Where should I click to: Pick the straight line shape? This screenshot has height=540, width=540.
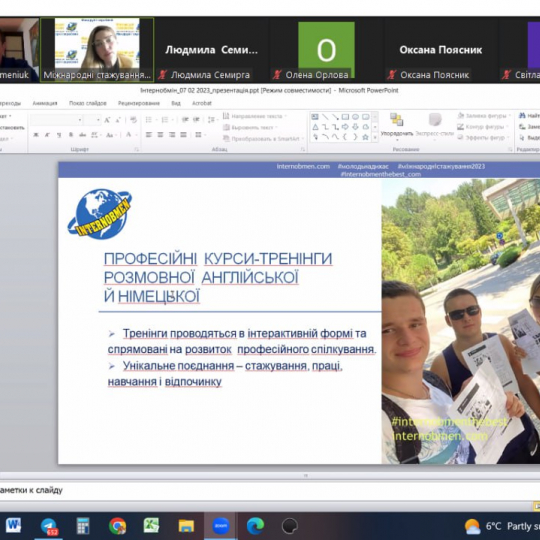(325, 117)
